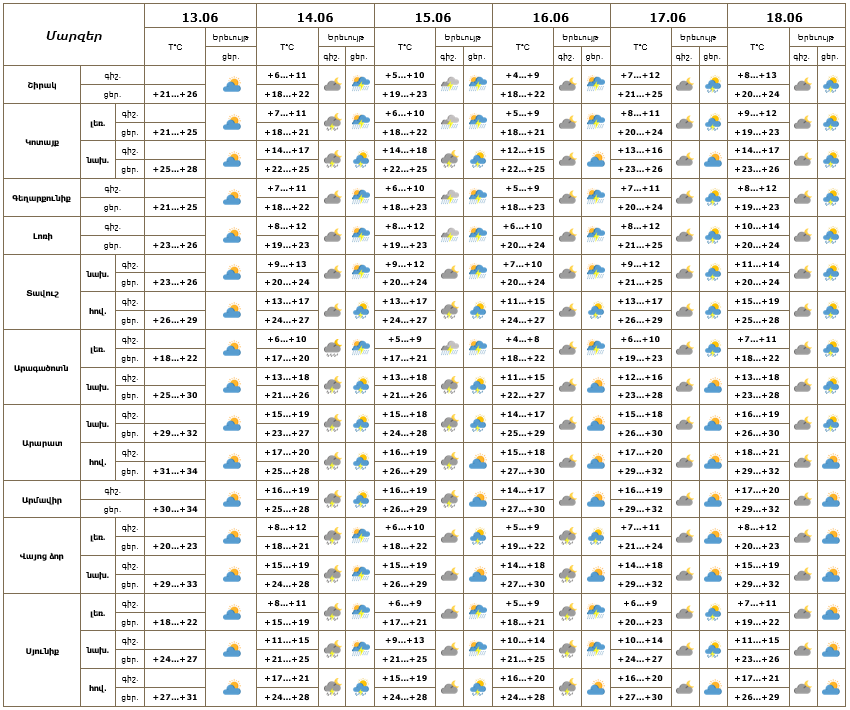Click Արագածոտն լեռ. 16.06 daytime weather icon
Viewport: 850px width, 710px height.
[596, 348]
